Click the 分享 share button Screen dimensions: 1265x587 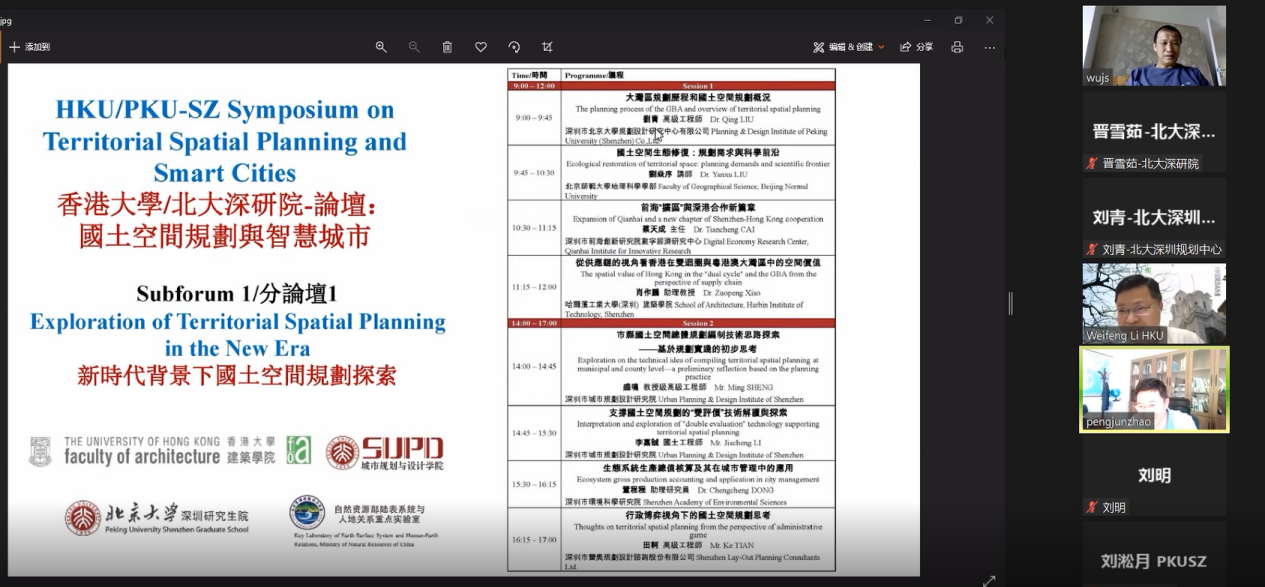[917, 47]
